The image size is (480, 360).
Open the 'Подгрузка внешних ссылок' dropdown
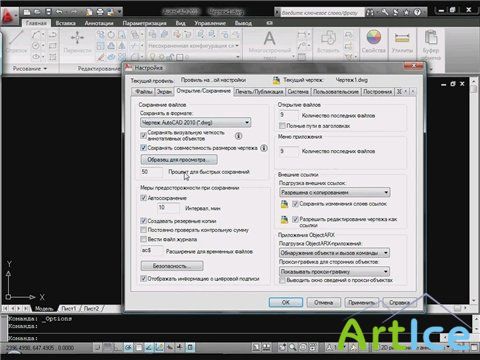coord(334,192)
